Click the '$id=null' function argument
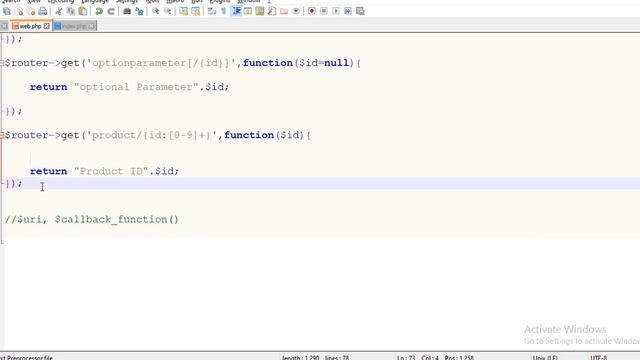This screenshot has height=360, width=640. [x=324, y=63]
